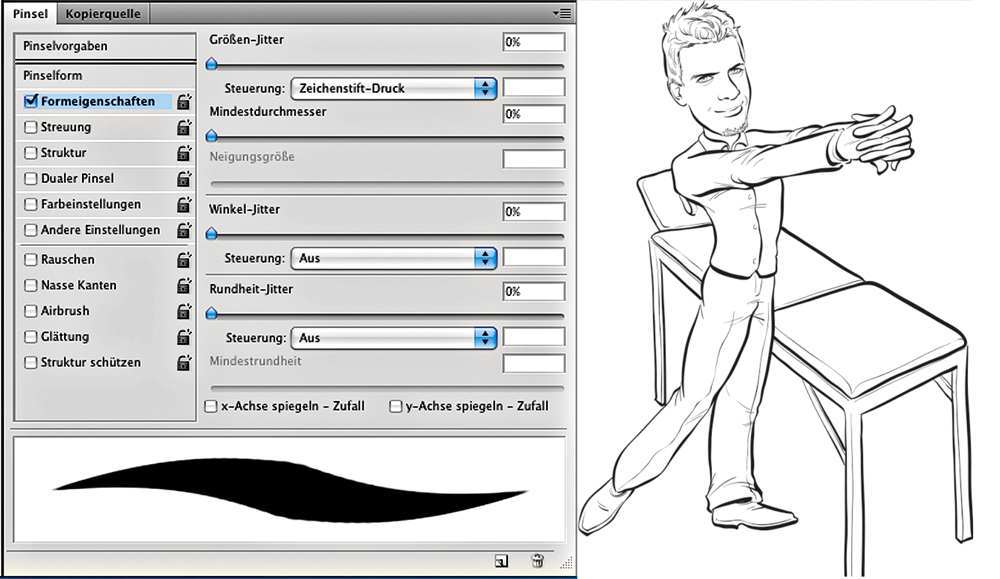Check y-Achse spiegeln – Zufall
This screenshot has width=1000, height=579.
click(x=395, y=406)
